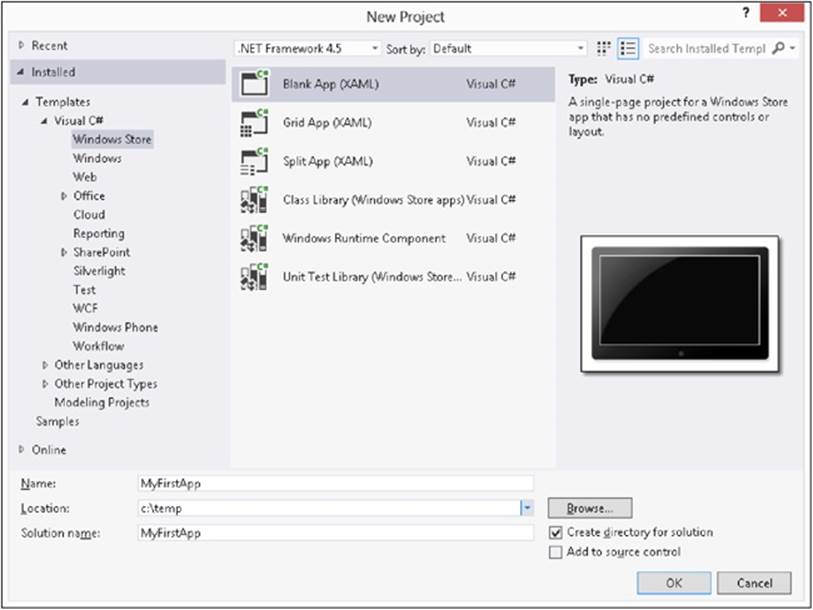The image size is (813, 610).
Task: Select the Test template category
Action: coord(84,289)
